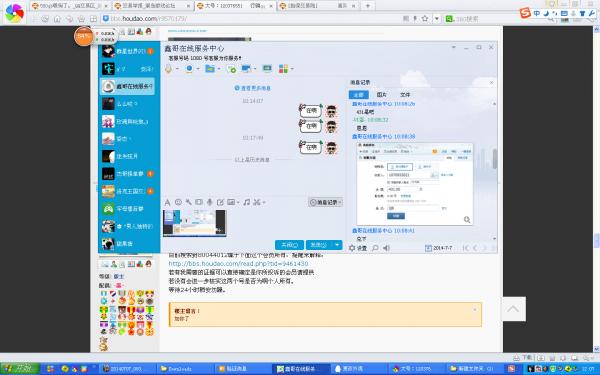600x375 pixels.
Task: Open the date picker showing 2014-7-7
Action: point(439,248)
